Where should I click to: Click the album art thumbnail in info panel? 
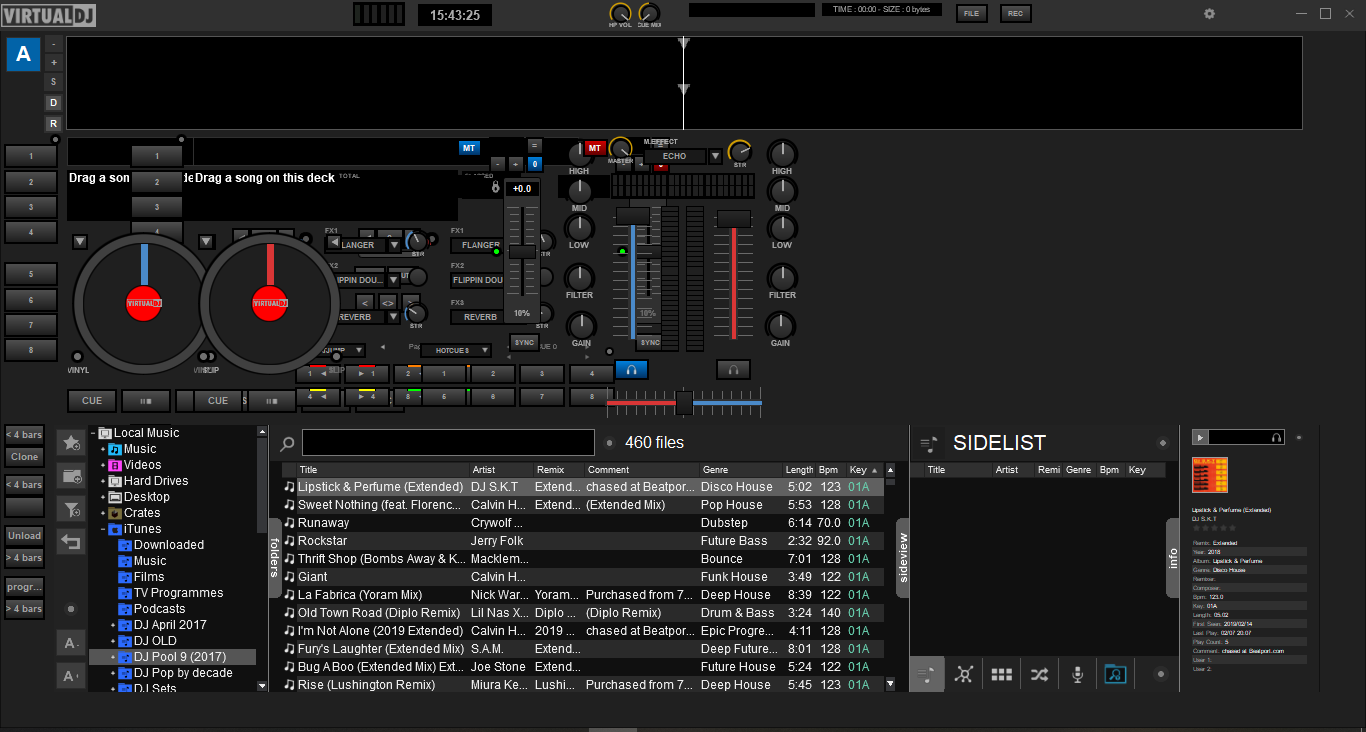(1210, 475)
